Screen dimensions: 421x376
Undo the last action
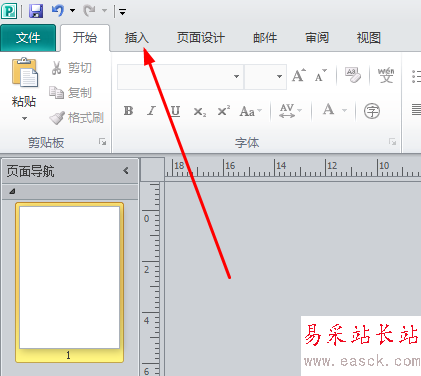58,11
